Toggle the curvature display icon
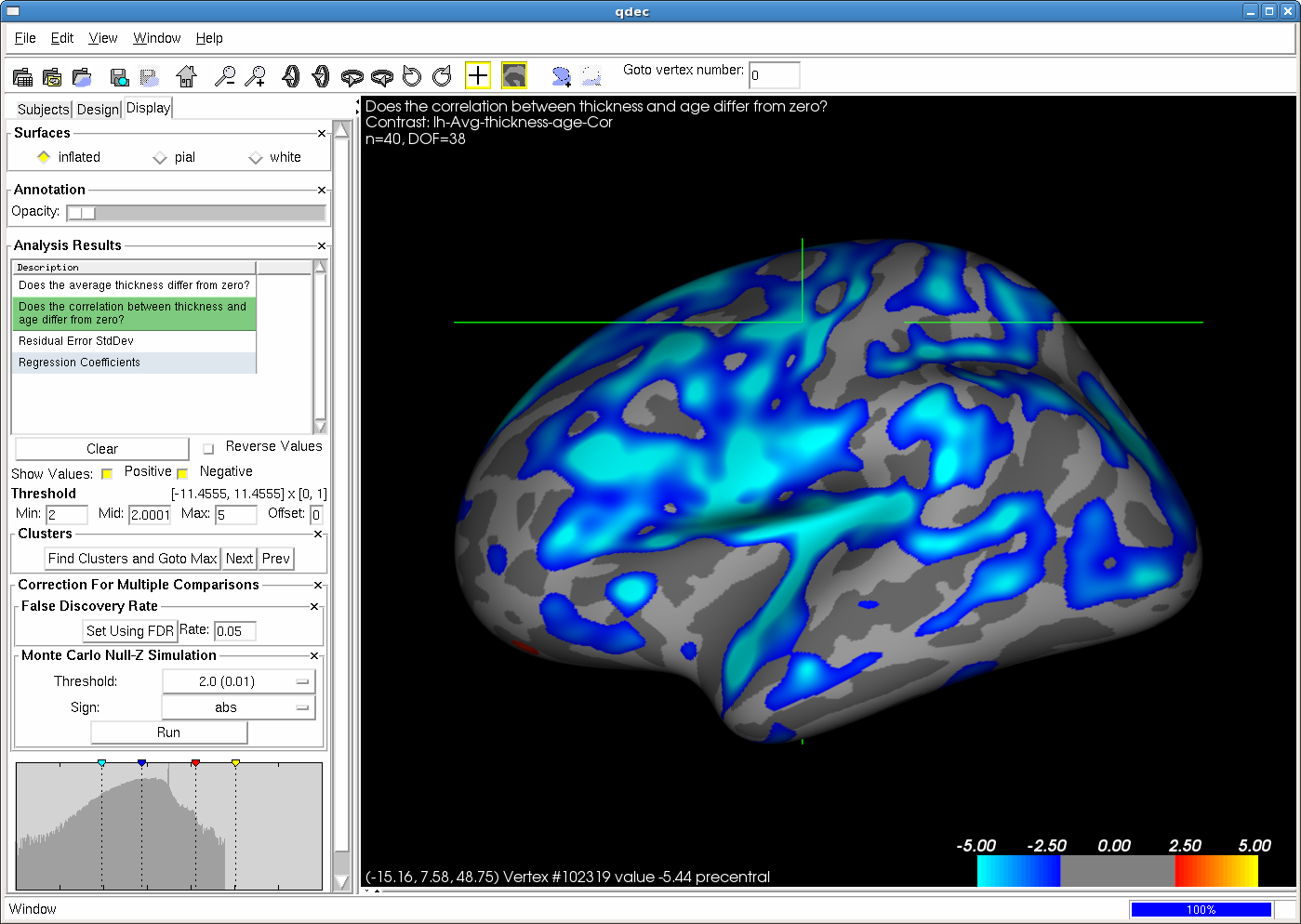The height and width of the screenshot is (924, 1301). pyautogui.click(x=514, y=75)
